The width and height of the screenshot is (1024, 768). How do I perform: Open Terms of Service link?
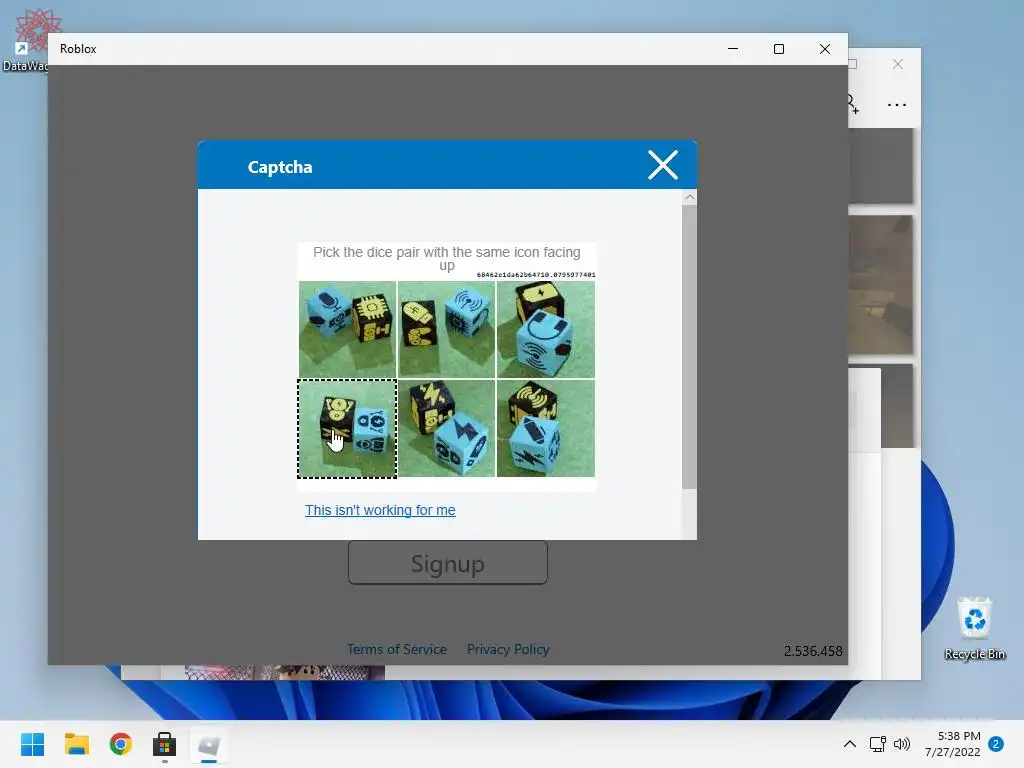pyautogui.click(x=397, y=649)
